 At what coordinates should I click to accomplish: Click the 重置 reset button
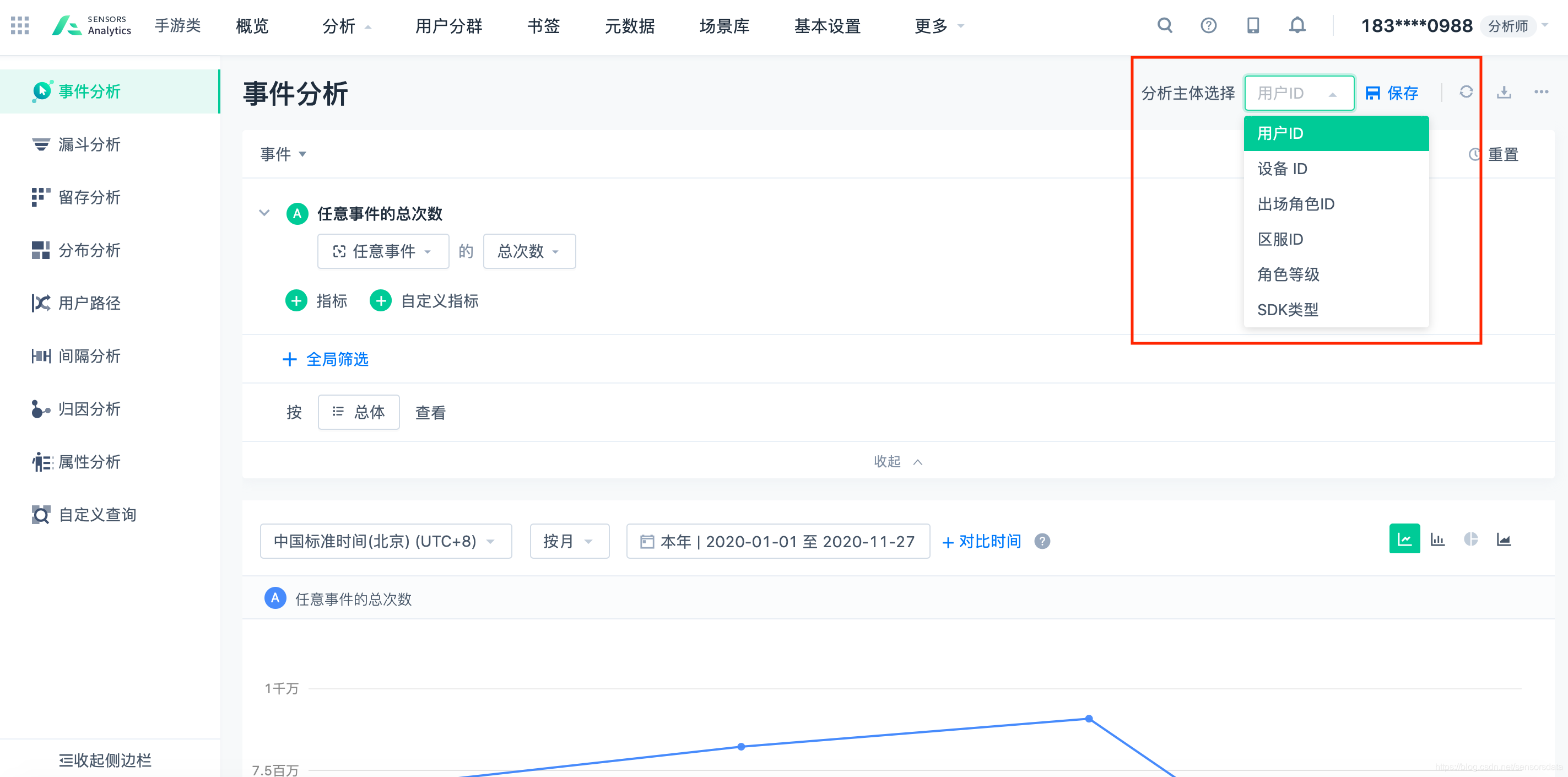[x=1494, y=155]
